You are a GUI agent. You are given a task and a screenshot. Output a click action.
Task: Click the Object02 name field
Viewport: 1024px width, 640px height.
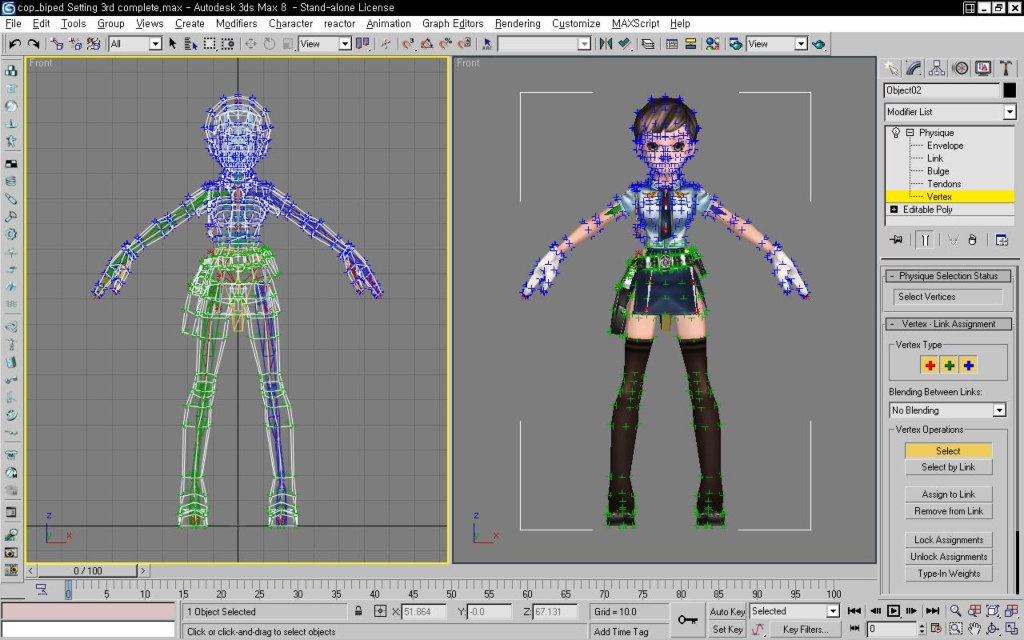click(x=942, y=90)
